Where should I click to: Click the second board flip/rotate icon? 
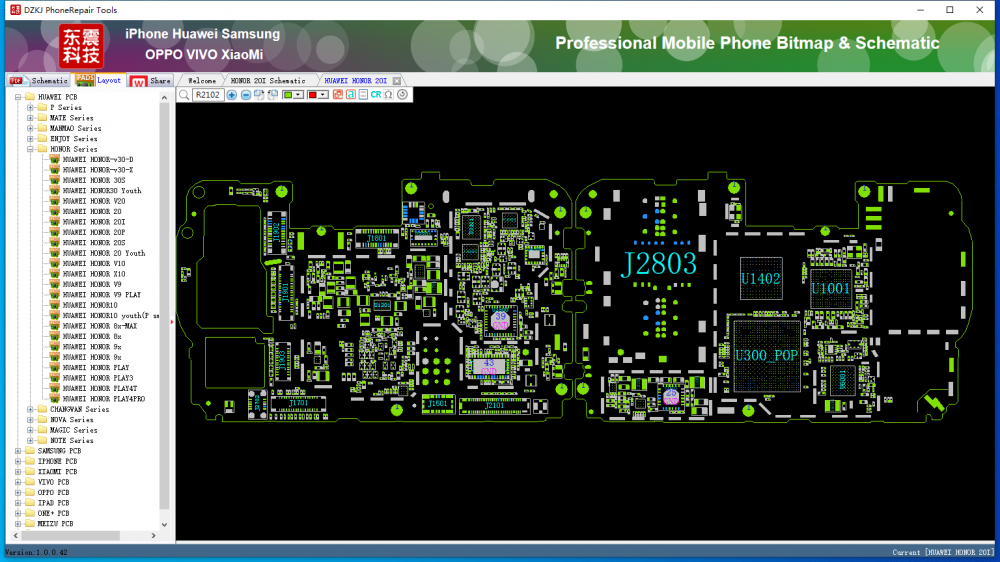(x=273, y=95)
